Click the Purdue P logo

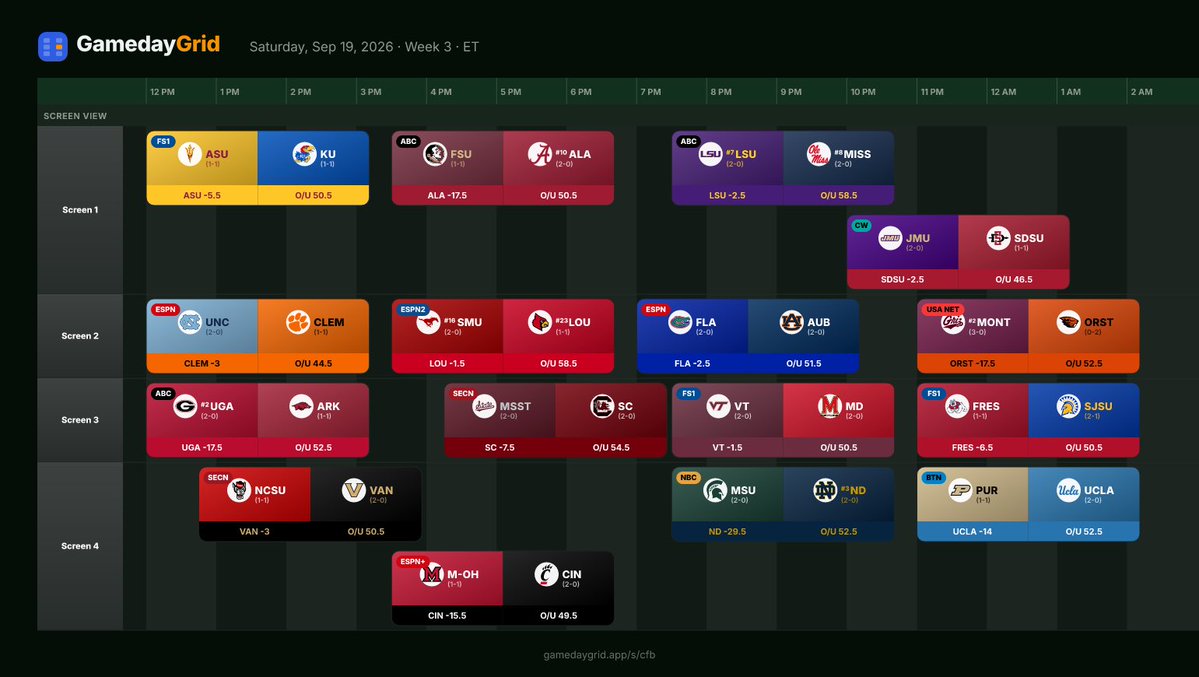[x=960, y=490]
